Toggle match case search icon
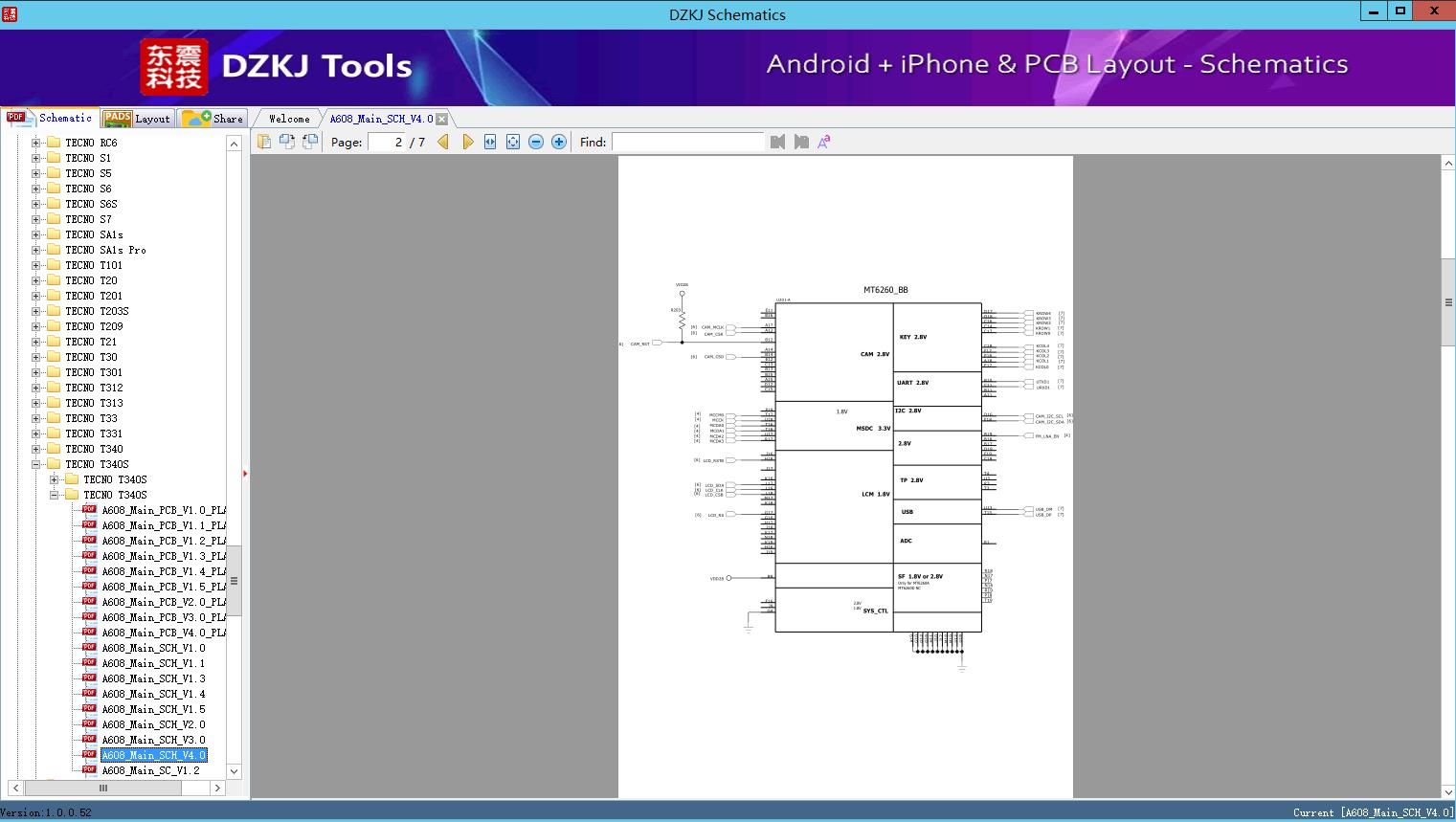The image size is (1456, 822). pyautogui.click(x=823, y=142)
